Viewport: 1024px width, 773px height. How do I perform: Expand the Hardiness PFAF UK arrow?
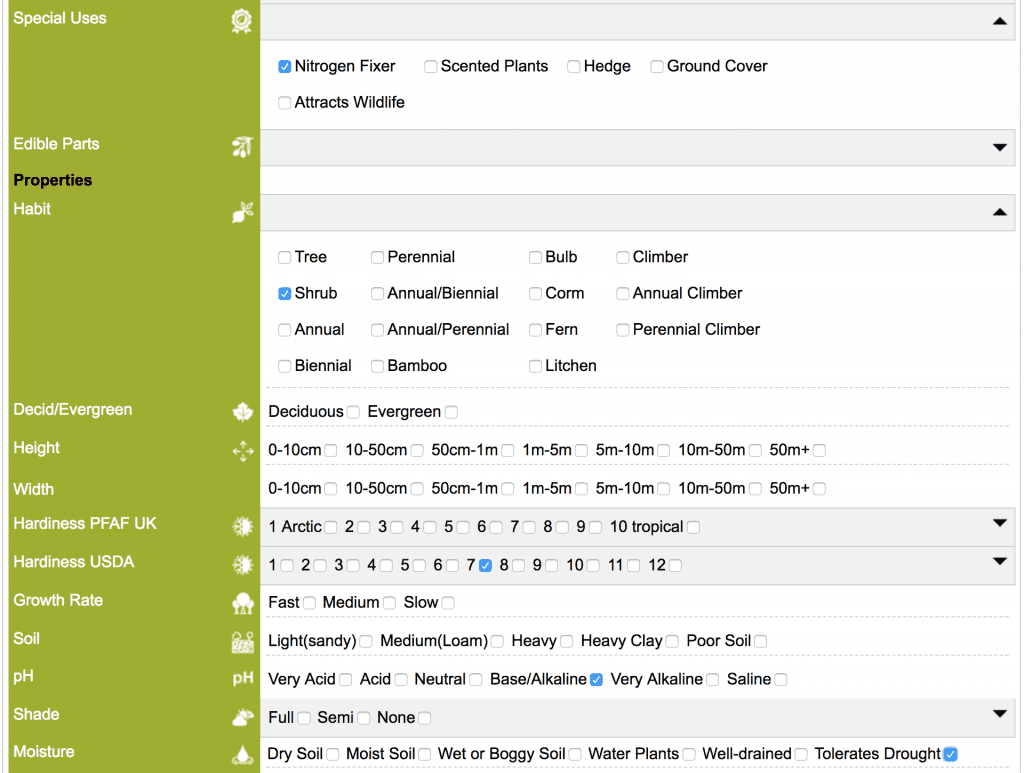tap(999, 522)
